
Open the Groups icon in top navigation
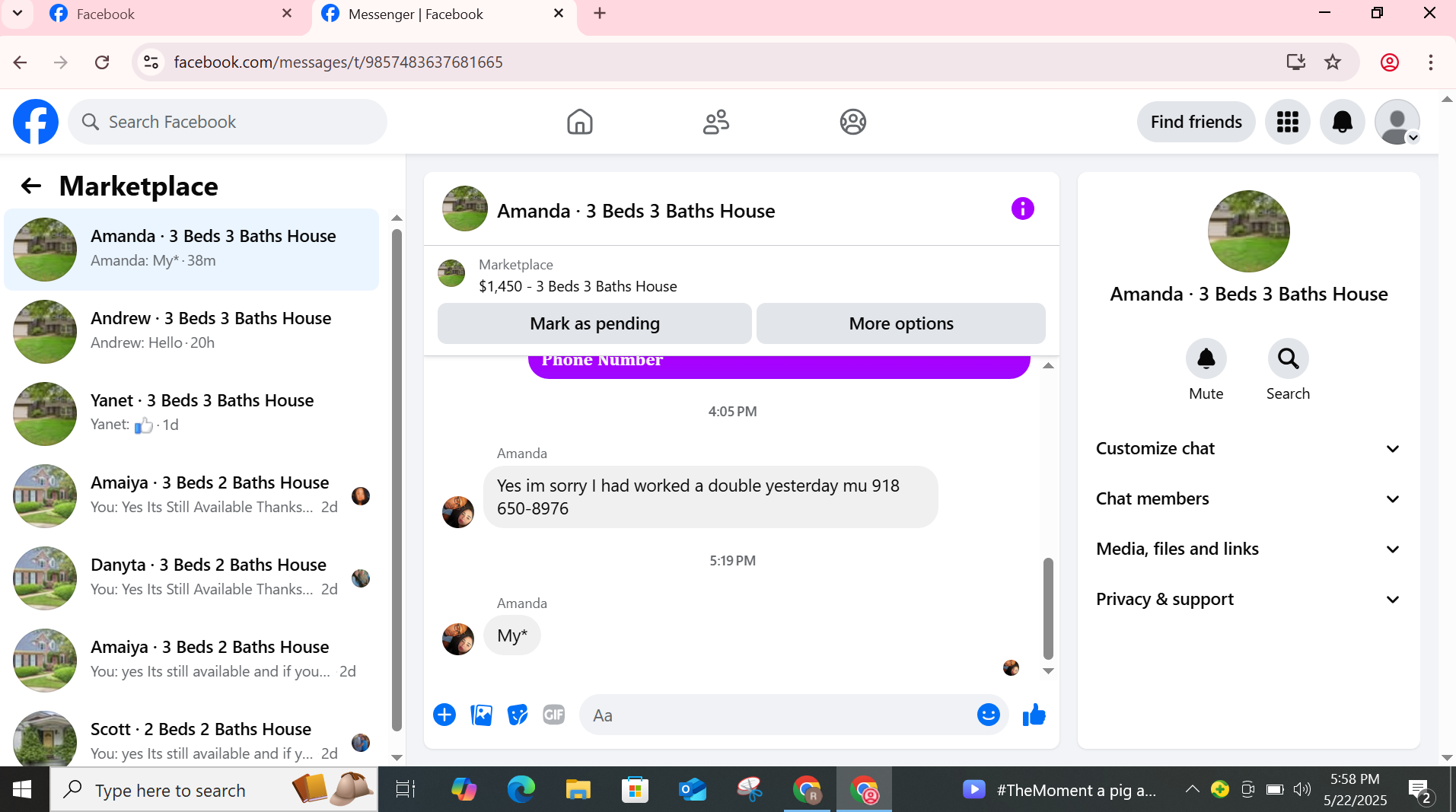tap(852, 122)
